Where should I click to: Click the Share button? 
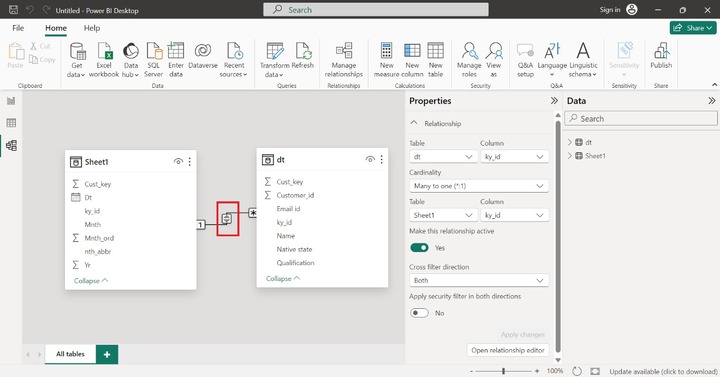(692, 28)
